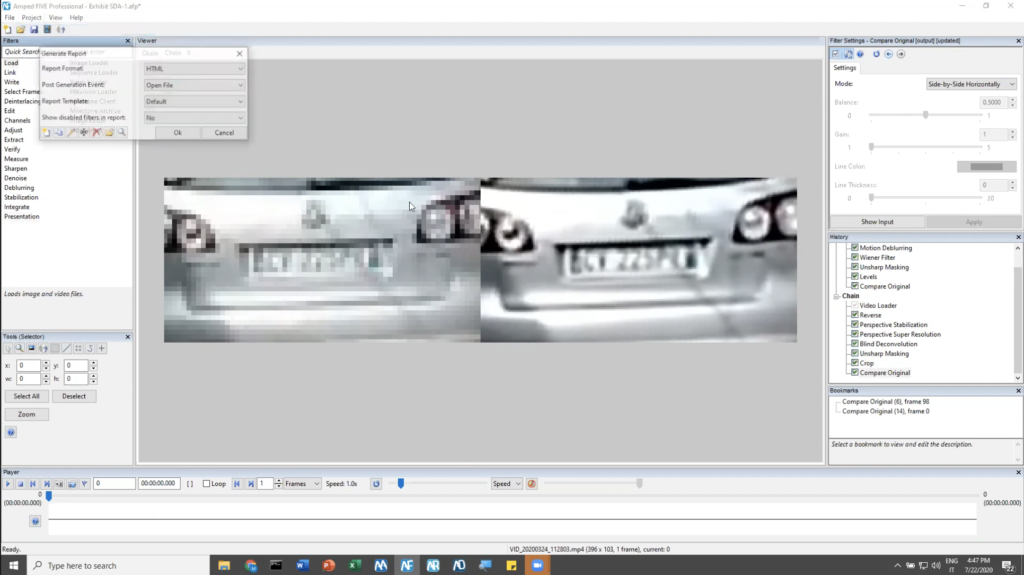Toggle the Perspective Super Resolution checkbox
1024x575 pixels.
(x=855, y=334)
